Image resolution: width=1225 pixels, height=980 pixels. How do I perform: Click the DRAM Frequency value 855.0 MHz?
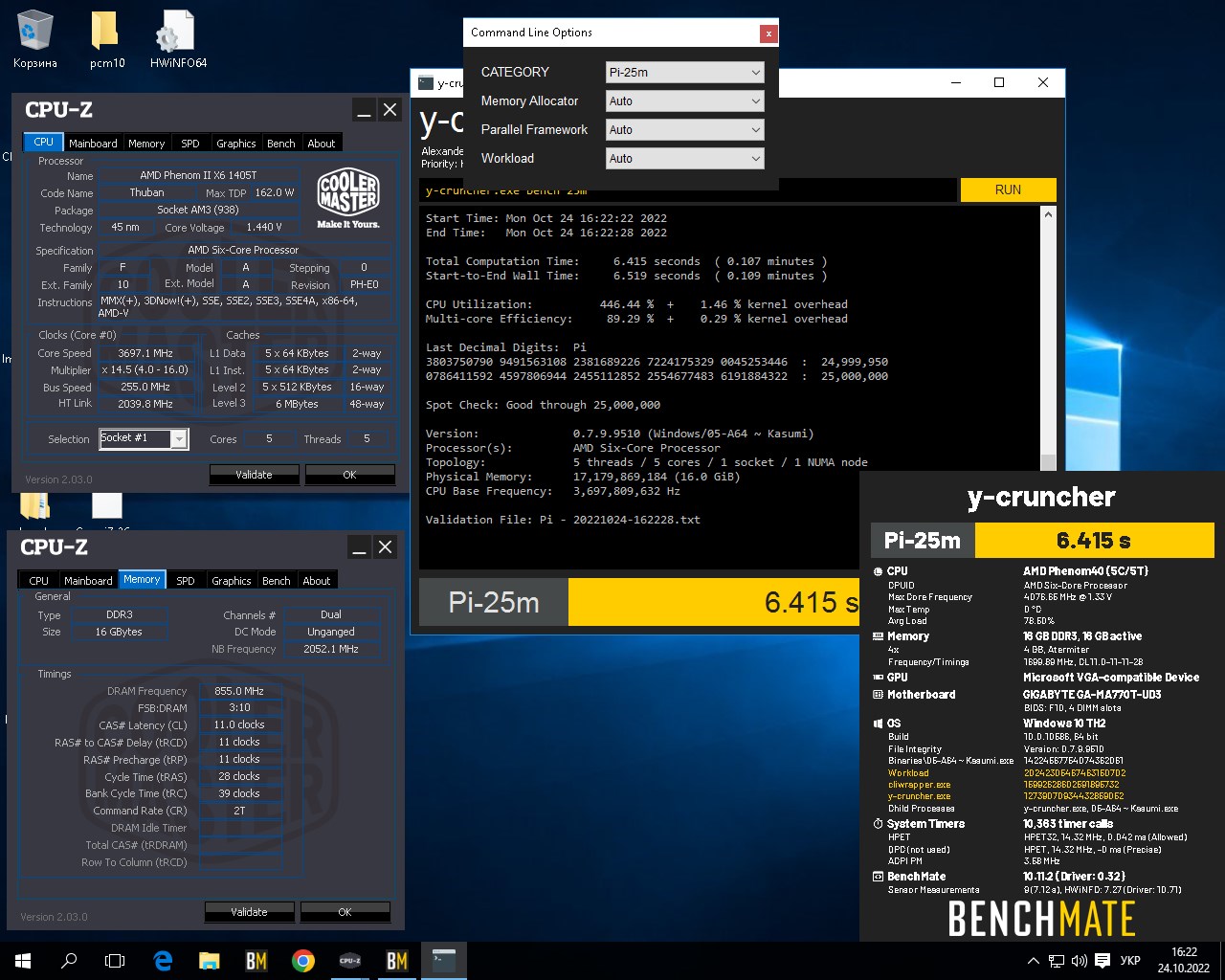coord(239,691)
